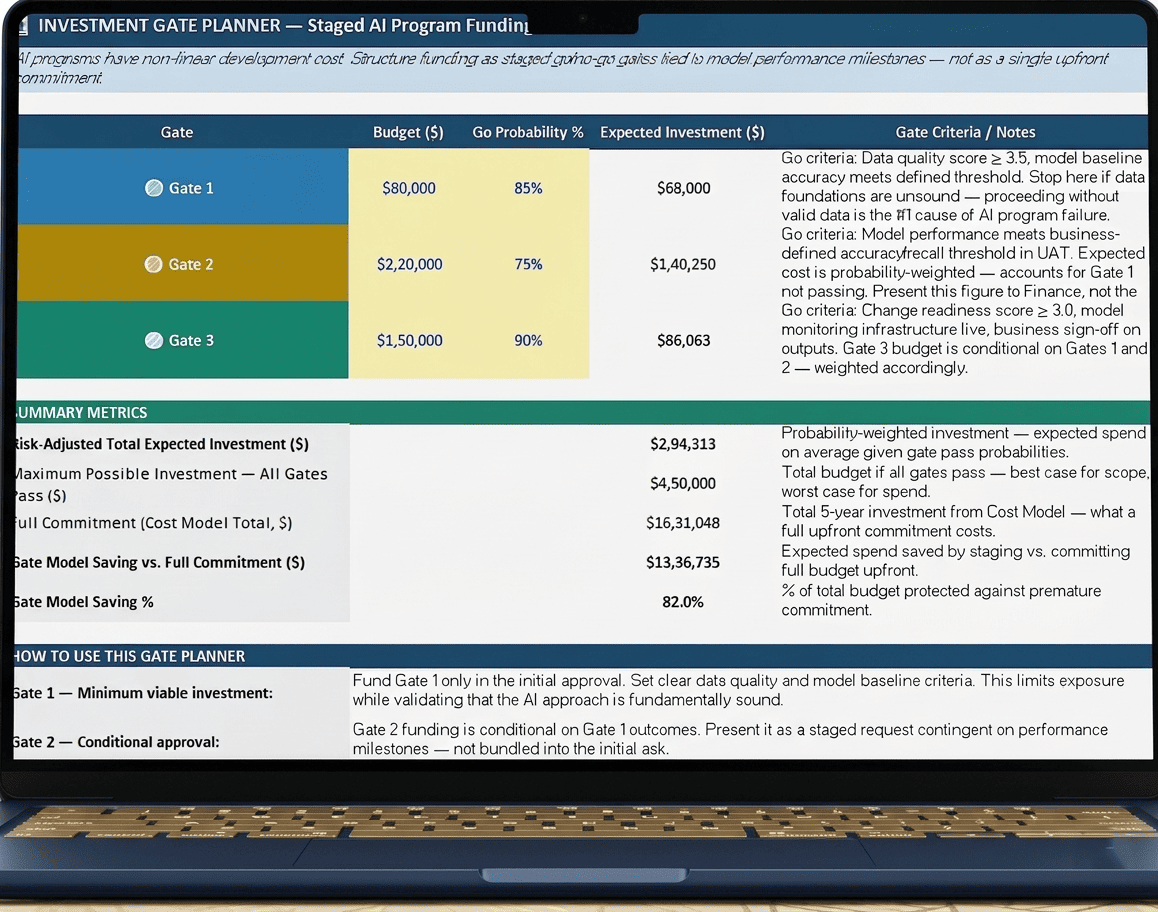Click the Total 5-year investment note

(958, 521)
